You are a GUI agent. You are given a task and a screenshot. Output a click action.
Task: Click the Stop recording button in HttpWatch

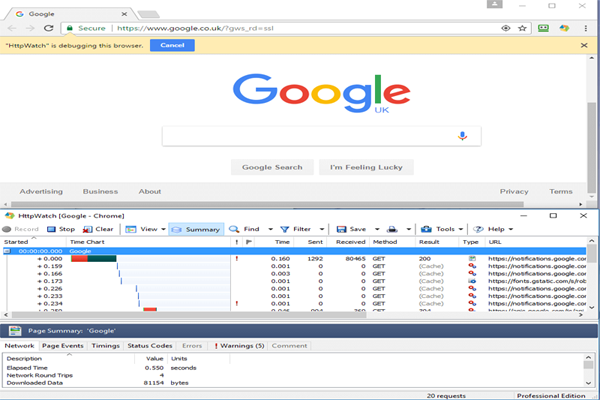(59, 229)
